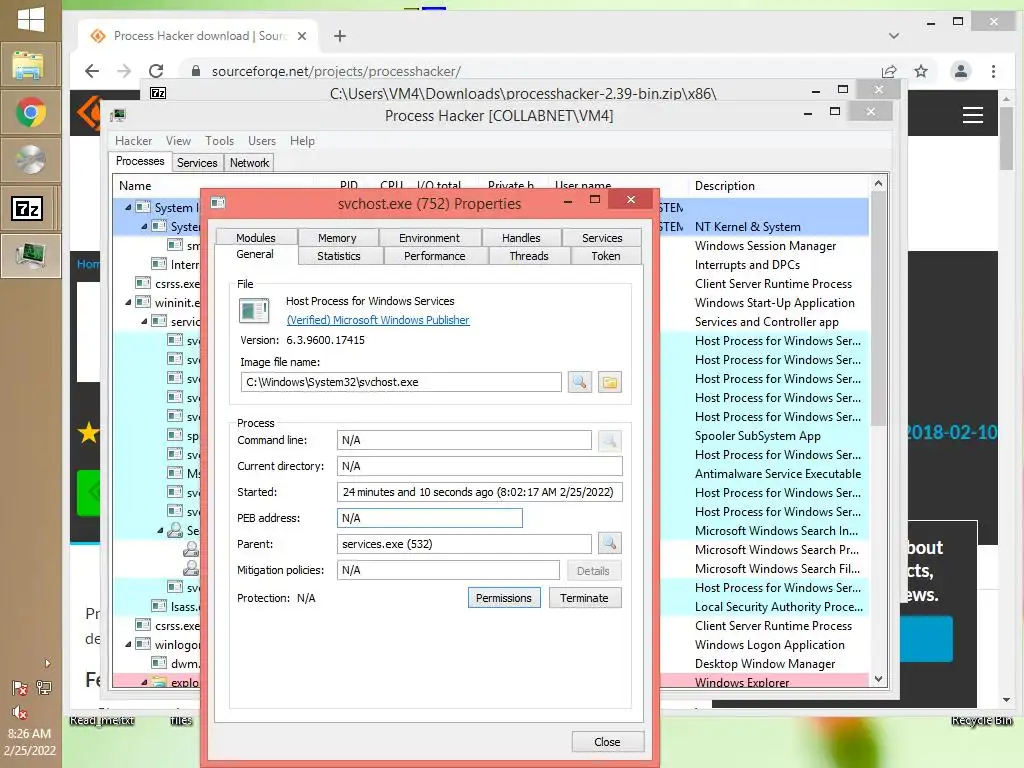Viewport: 1024px width, 768px height.
Task: Click the Permissions button
Action: 504,598
